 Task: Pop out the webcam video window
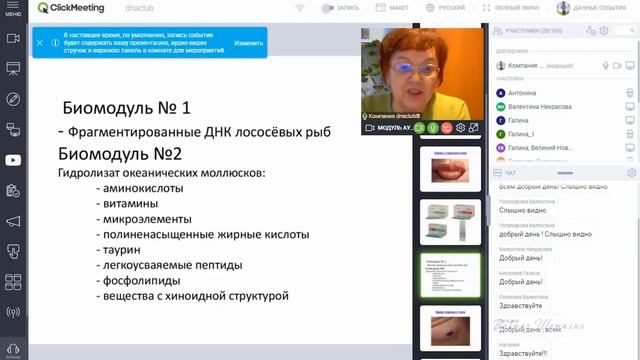pyautogui.click(x=473, y=128)
